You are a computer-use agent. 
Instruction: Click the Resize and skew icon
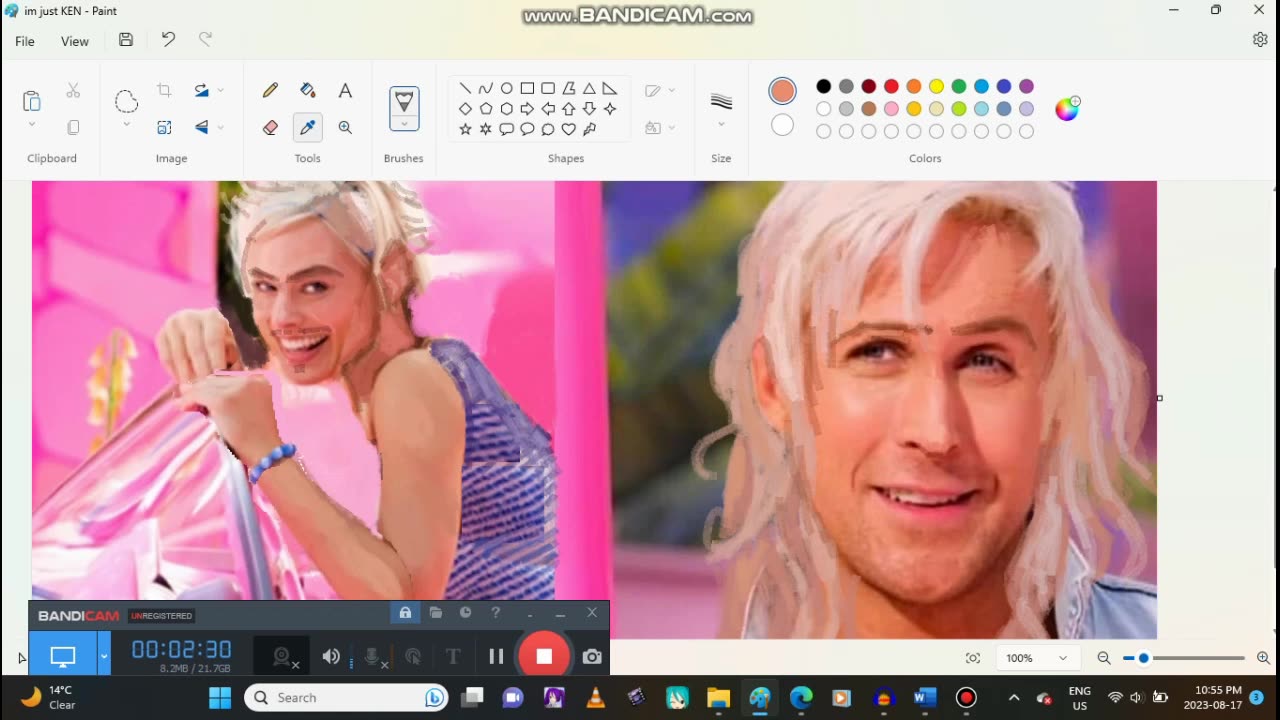[x=164, y=127]
